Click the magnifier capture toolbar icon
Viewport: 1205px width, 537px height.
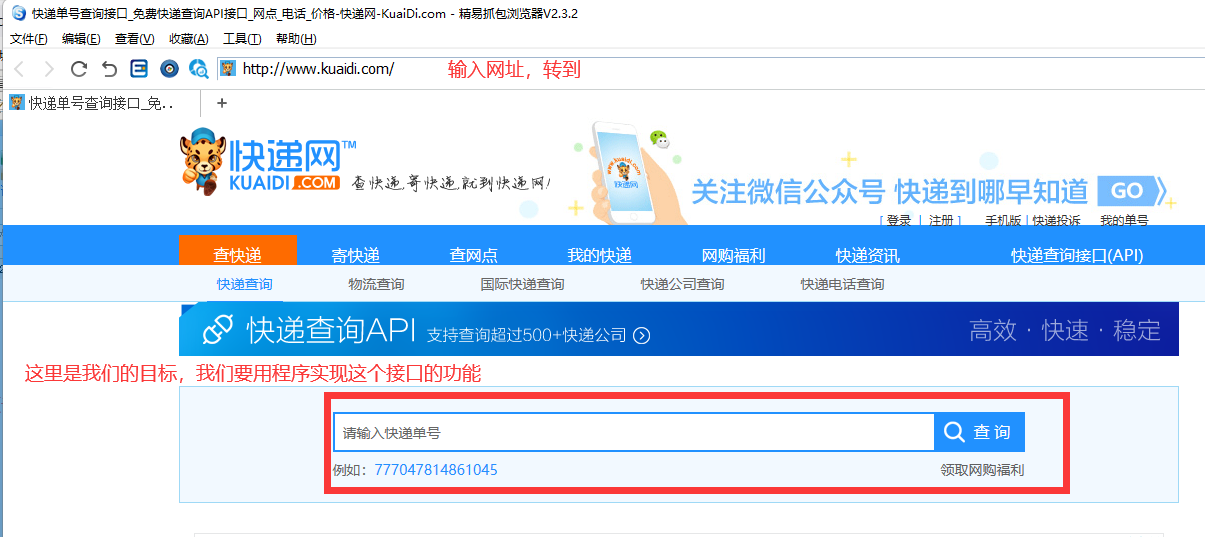click(199, 69)
